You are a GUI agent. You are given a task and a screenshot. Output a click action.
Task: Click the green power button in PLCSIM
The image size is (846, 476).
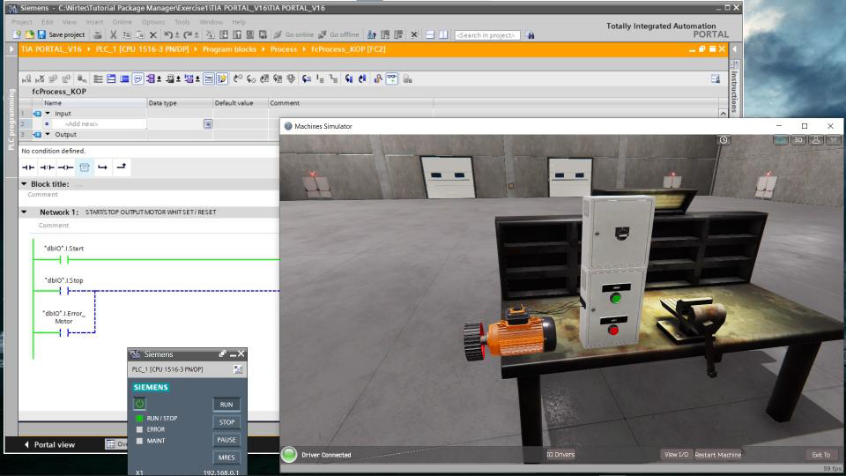tap(140, 404)
